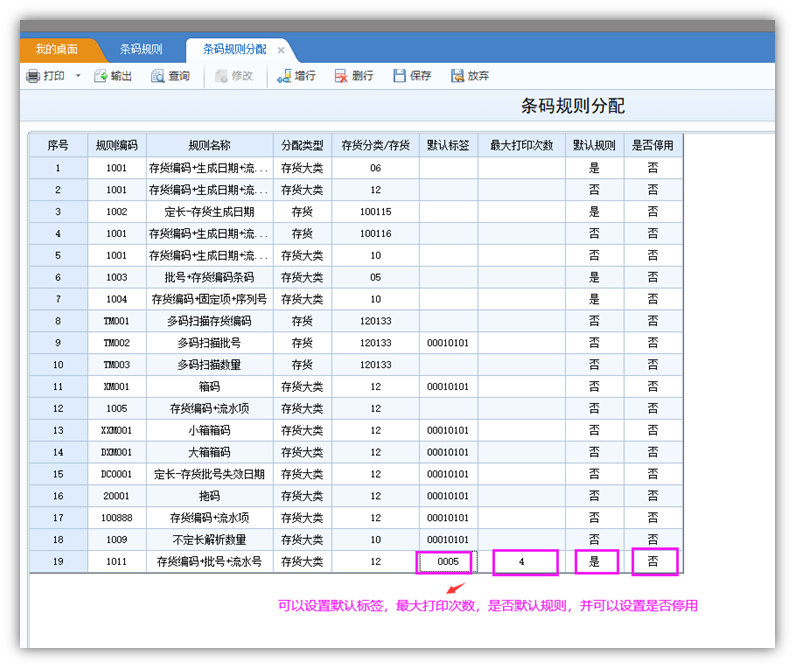Screen dimensions: 795x668
Task: Click rule code 1005
Action: [x=117, y=409]
